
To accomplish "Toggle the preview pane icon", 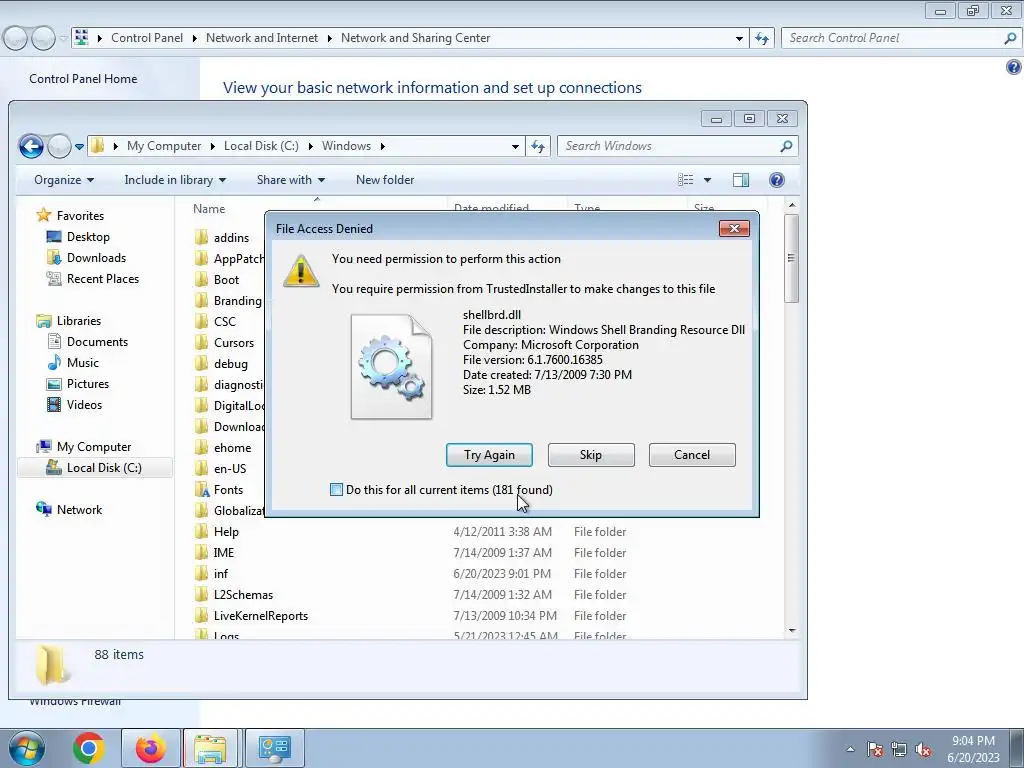I will click(x=741, y=180).
